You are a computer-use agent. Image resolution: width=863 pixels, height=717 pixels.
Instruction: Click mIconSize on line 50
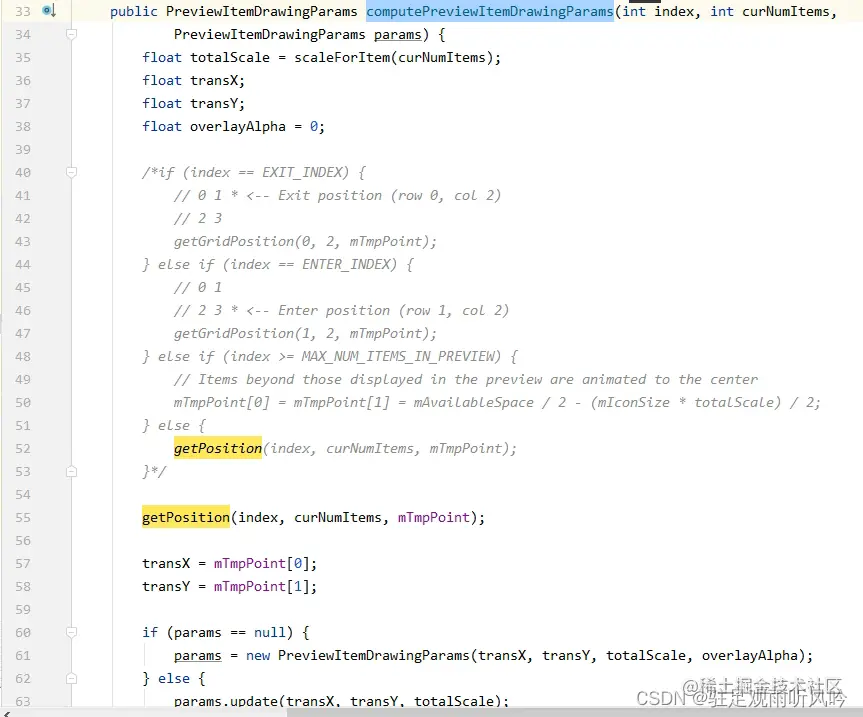click(634, 403)
